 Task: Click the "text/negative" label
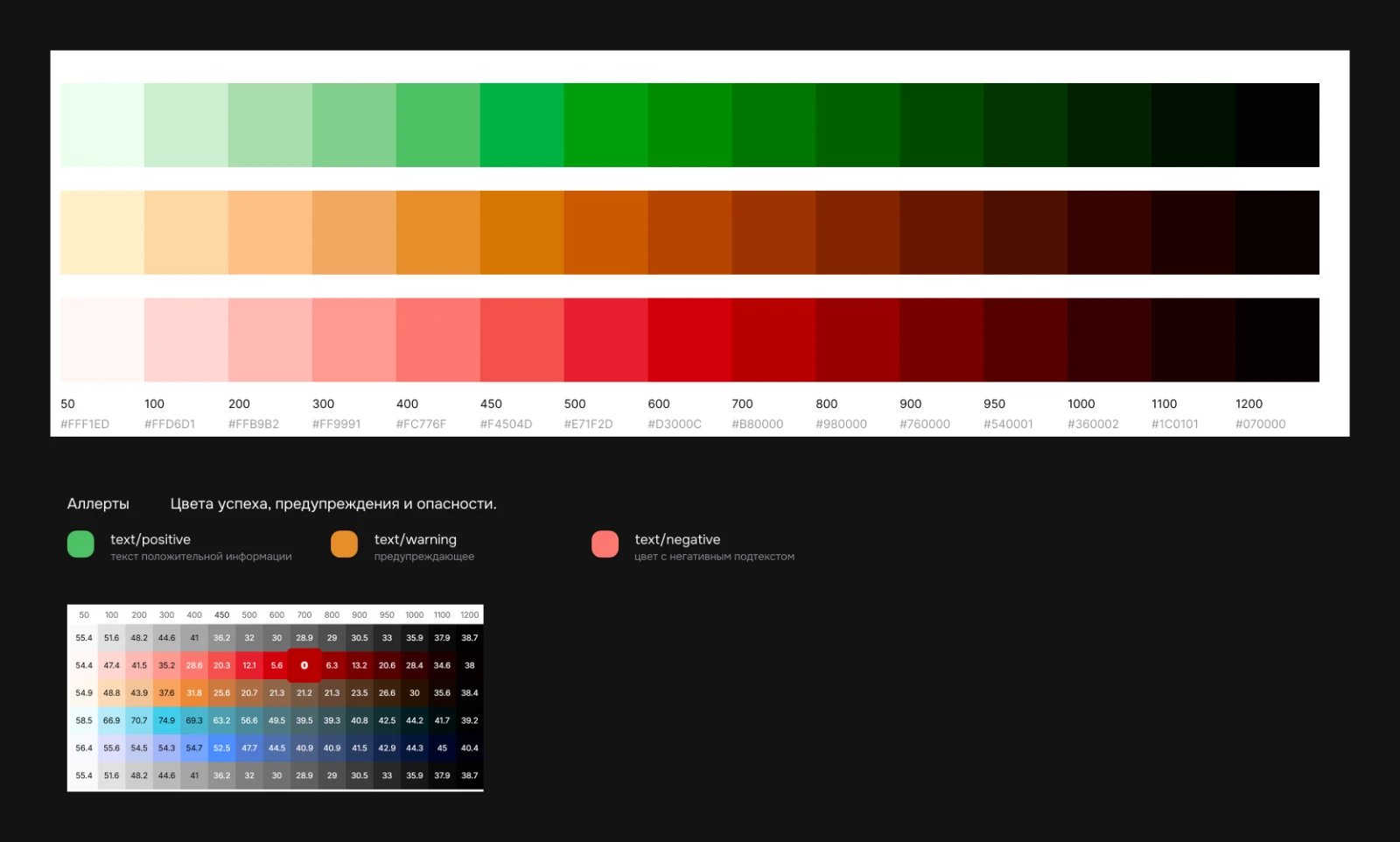click(677, 540)
